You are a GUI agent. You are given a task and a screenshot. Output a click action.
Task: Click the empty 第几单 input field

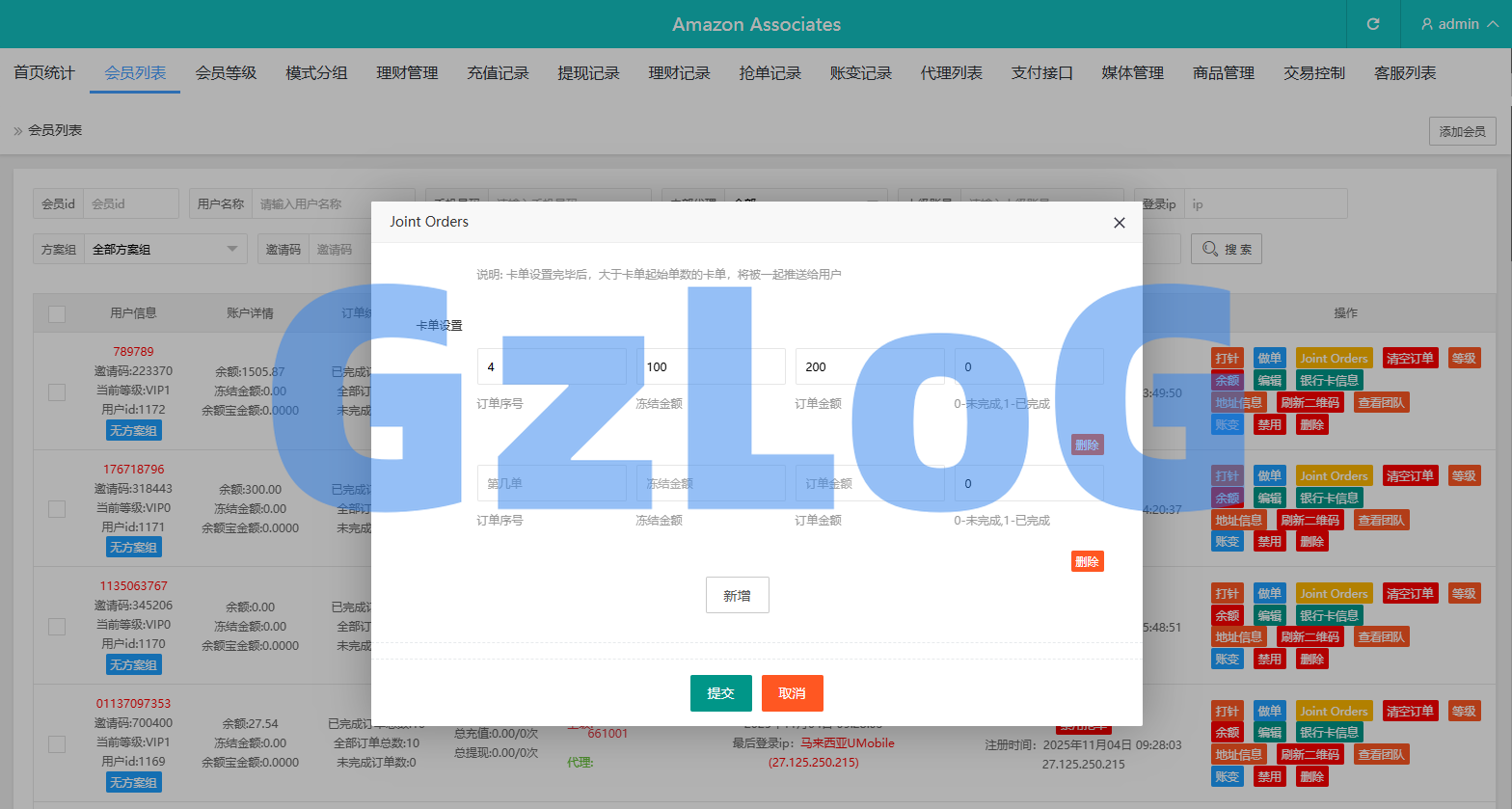(x=551, y=483)
